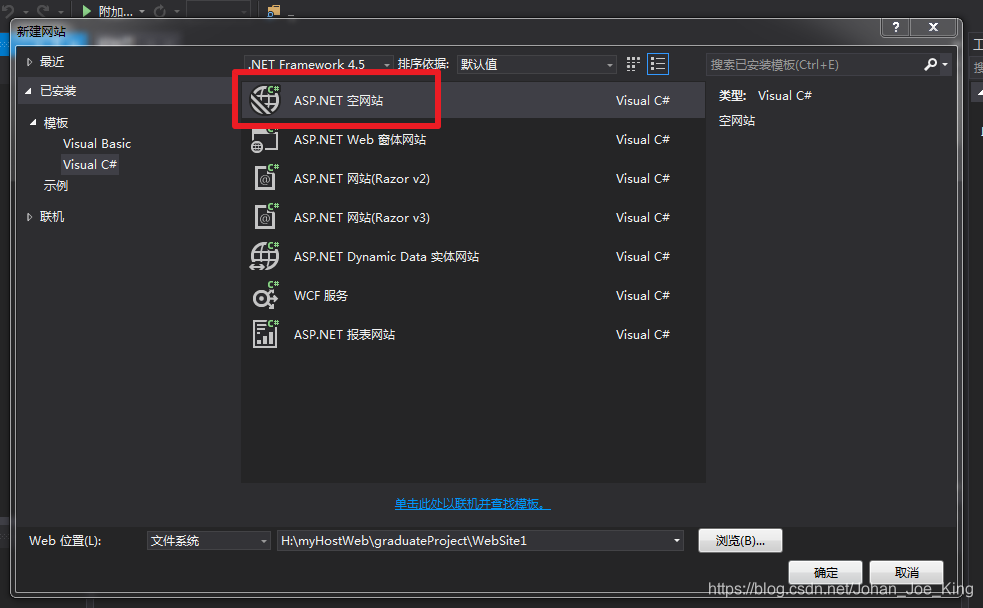
Task: Open the .NET Framework 4.5 dropdown
Action: (318, 64)
